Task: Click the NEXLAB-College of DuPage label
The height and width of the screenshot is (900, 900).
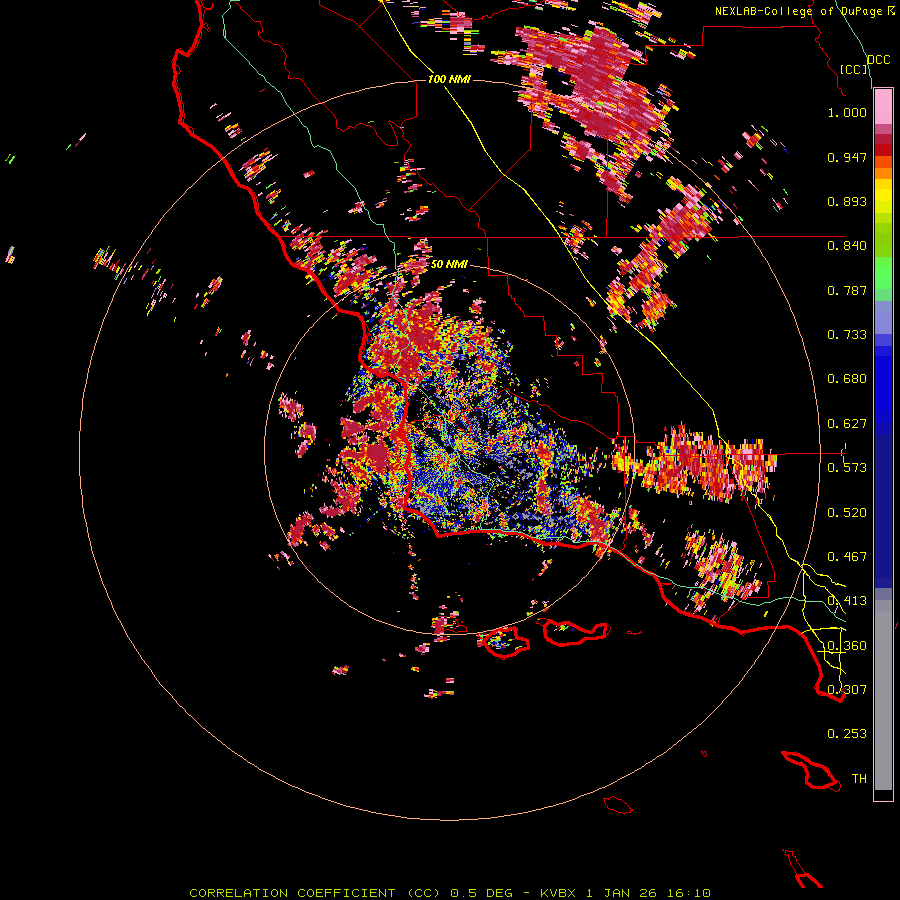Action: coord(798,11)
